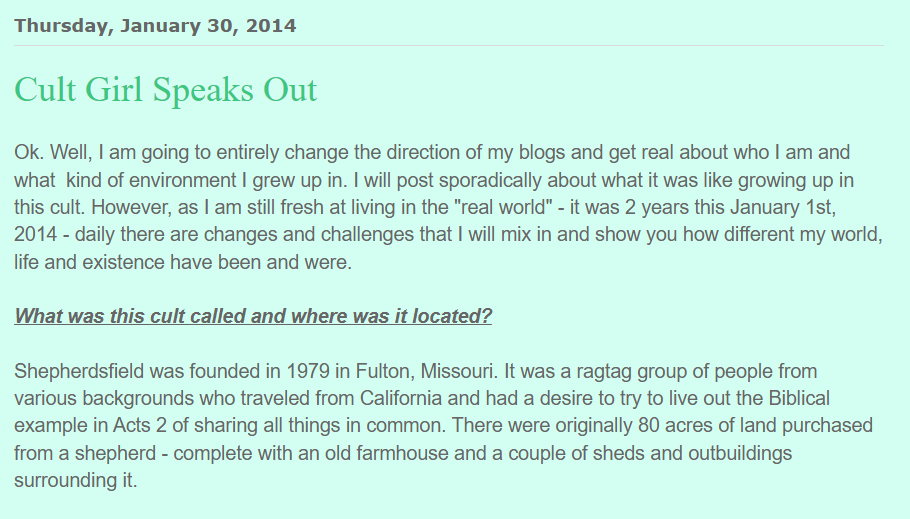This screenshot has height=519, width=910.
Task: Click the Fulton, Missouri text
Action: 426,371
